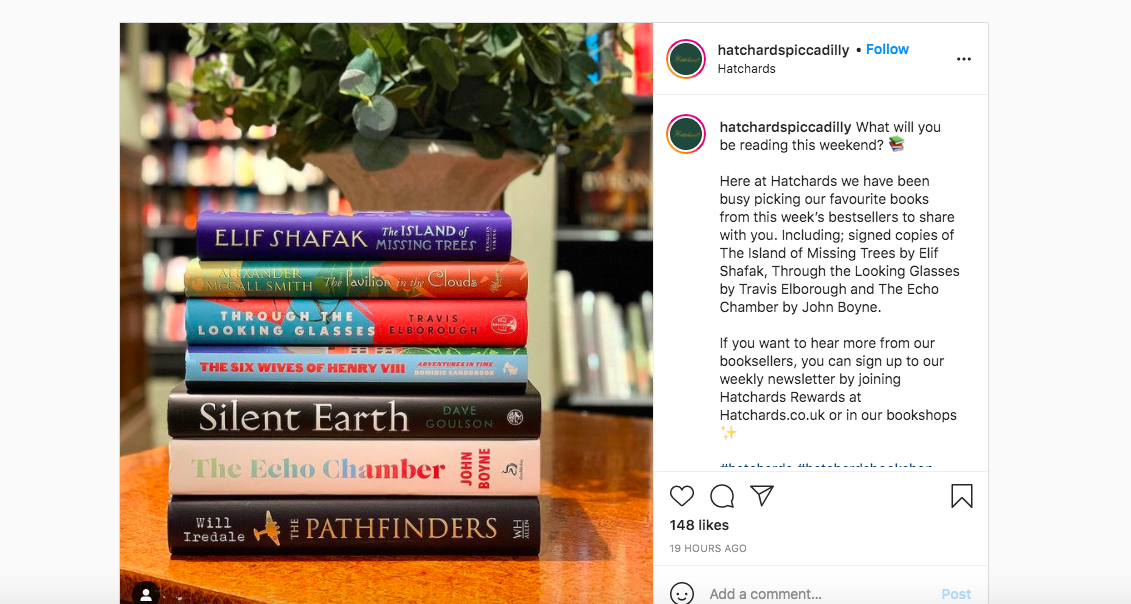Viewport: 1131px width, 604px height.
Task: Follow hatchardspiccadilly
Action: coord(887,49)
